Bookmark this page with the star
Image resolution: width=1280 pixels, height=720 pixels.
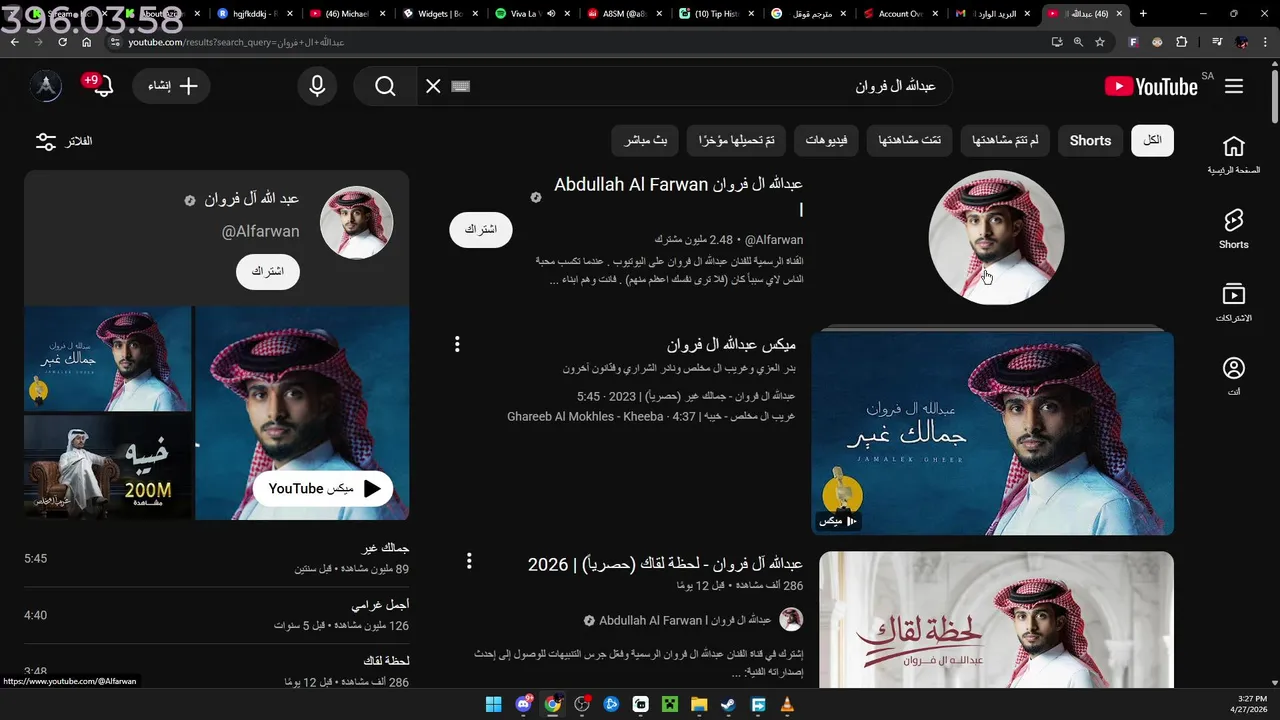1100,42
